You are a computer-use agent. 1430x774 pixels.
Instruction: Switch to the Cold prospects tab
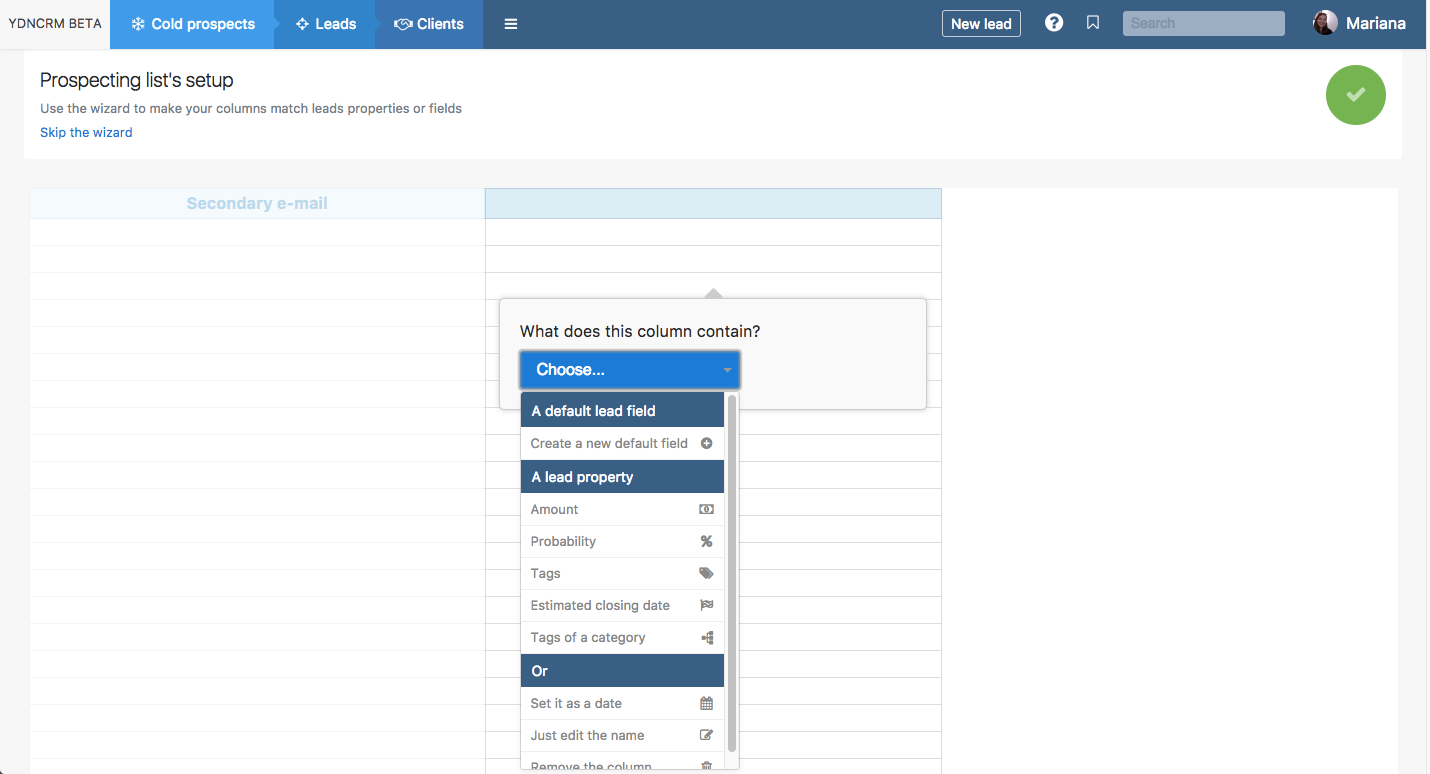coord(193,24)
